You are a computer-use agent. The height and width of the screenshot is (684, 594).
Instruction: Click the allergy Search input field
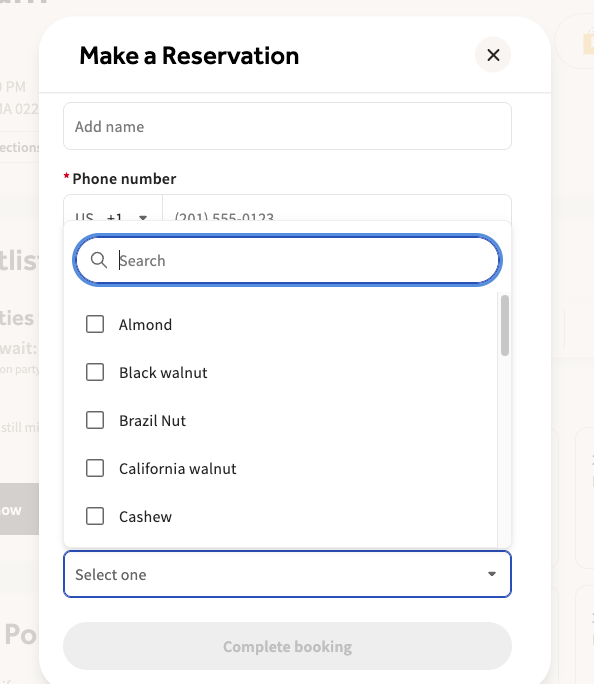pyautogui.click(x=287, y=260)
